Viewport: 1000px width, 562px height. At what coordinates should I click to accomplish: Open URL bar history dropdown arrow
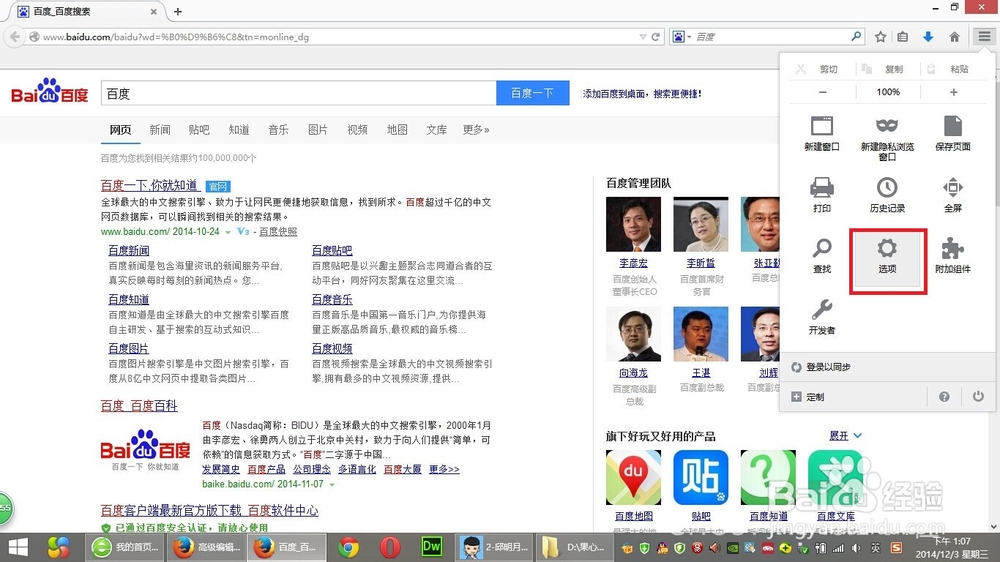click(x=642, y=37)
